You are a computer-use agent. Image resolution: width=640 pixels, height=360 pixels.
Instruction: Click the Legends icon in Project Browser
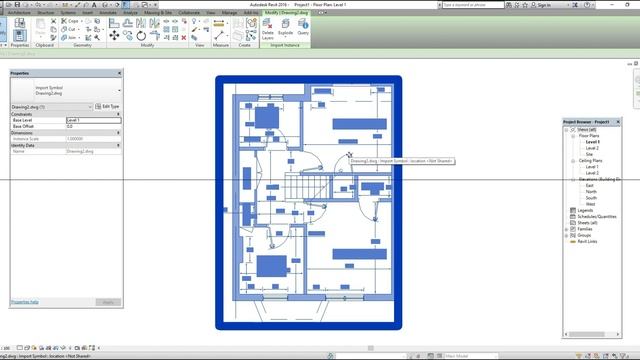point(573,210)
